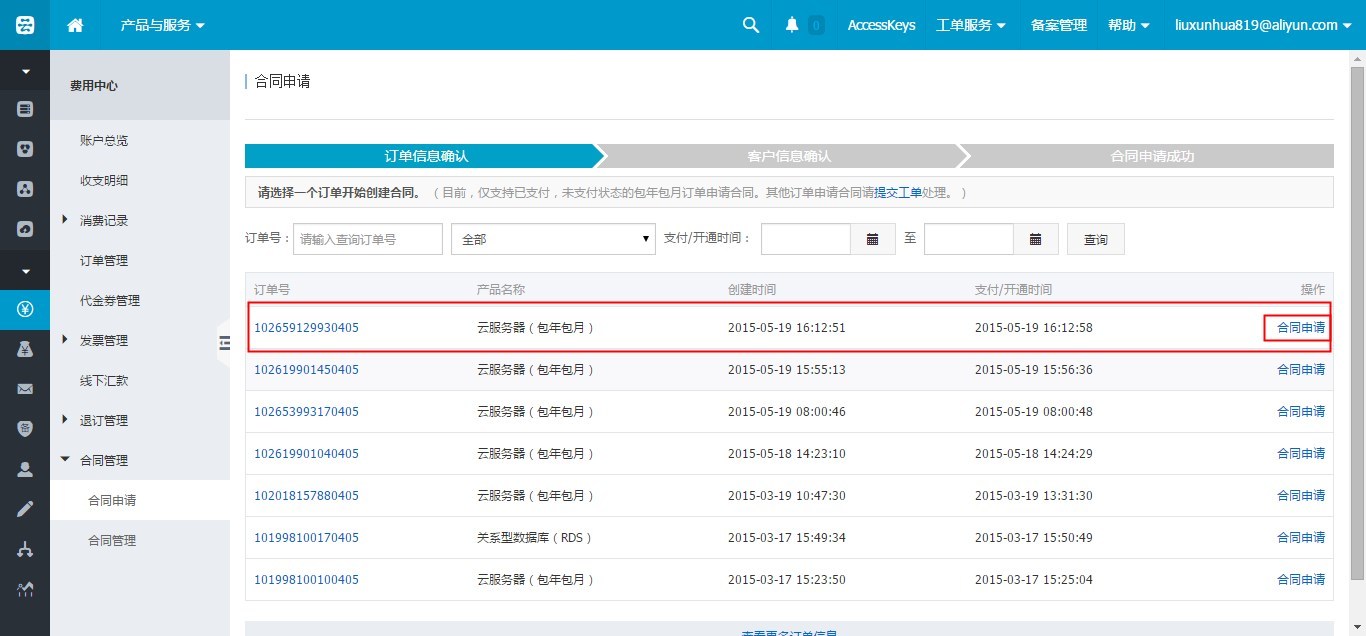
Task: Open the 工单服务 menu
Action: tap(970, 25)
